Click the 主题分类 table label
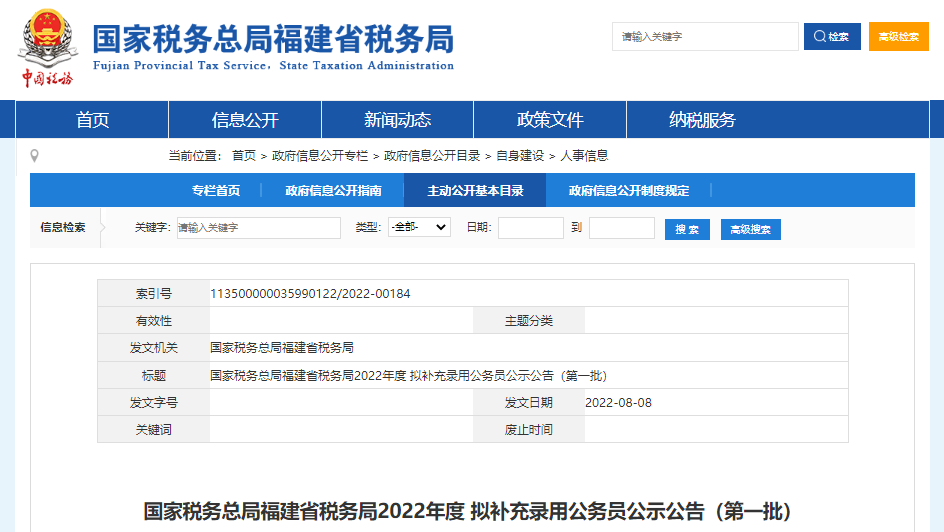Image resolution: width=944 pixels, height=532 pixels. click(x=529, y=321)
